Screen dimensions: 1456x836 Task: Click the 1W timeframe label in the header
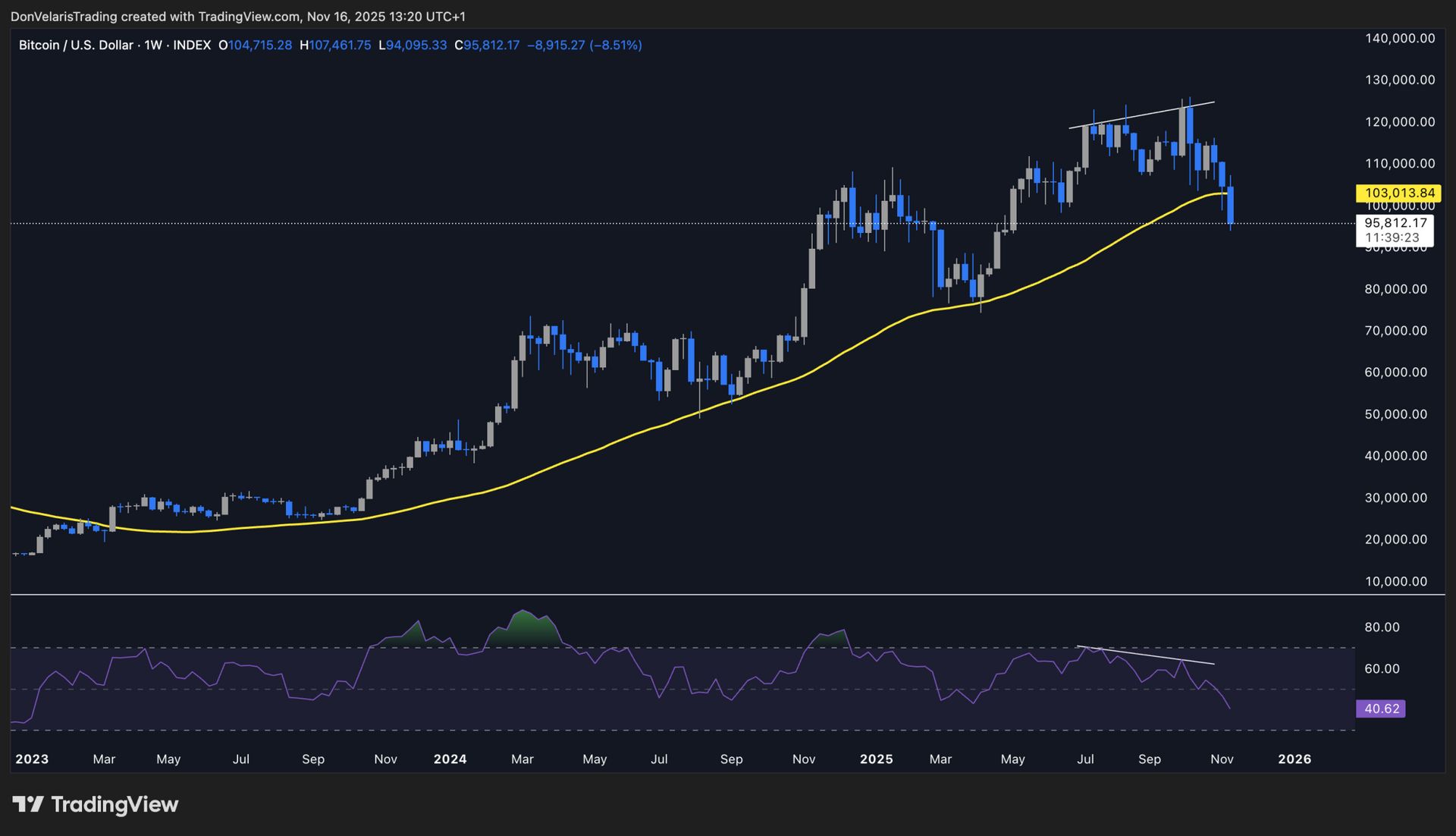153,46
